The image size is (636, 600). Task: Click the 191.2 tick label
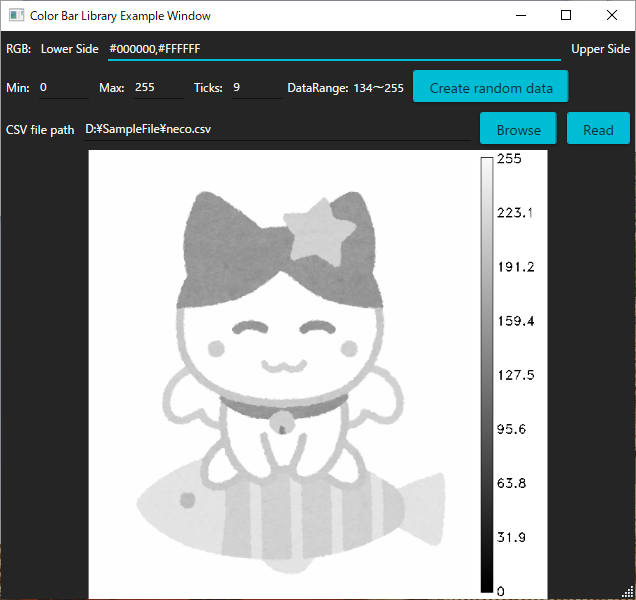point(516,267)
